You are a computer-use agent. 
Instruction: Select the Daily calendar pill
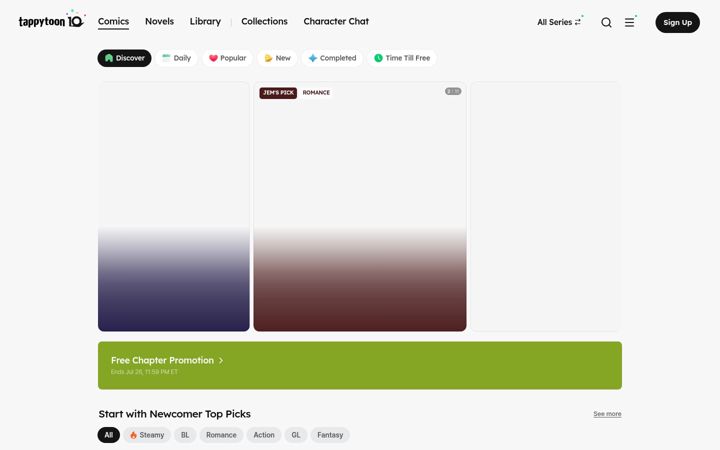click(176, 58)
